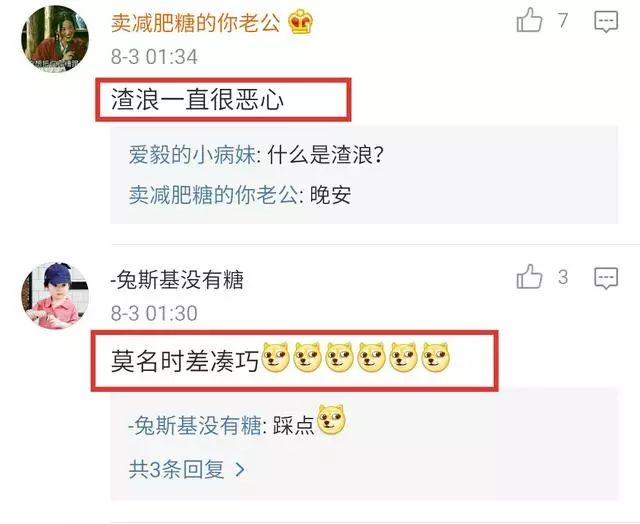Tap the reply 什么是渣浪?
This screenshot has width=640, height=524.
pos(325,155)
